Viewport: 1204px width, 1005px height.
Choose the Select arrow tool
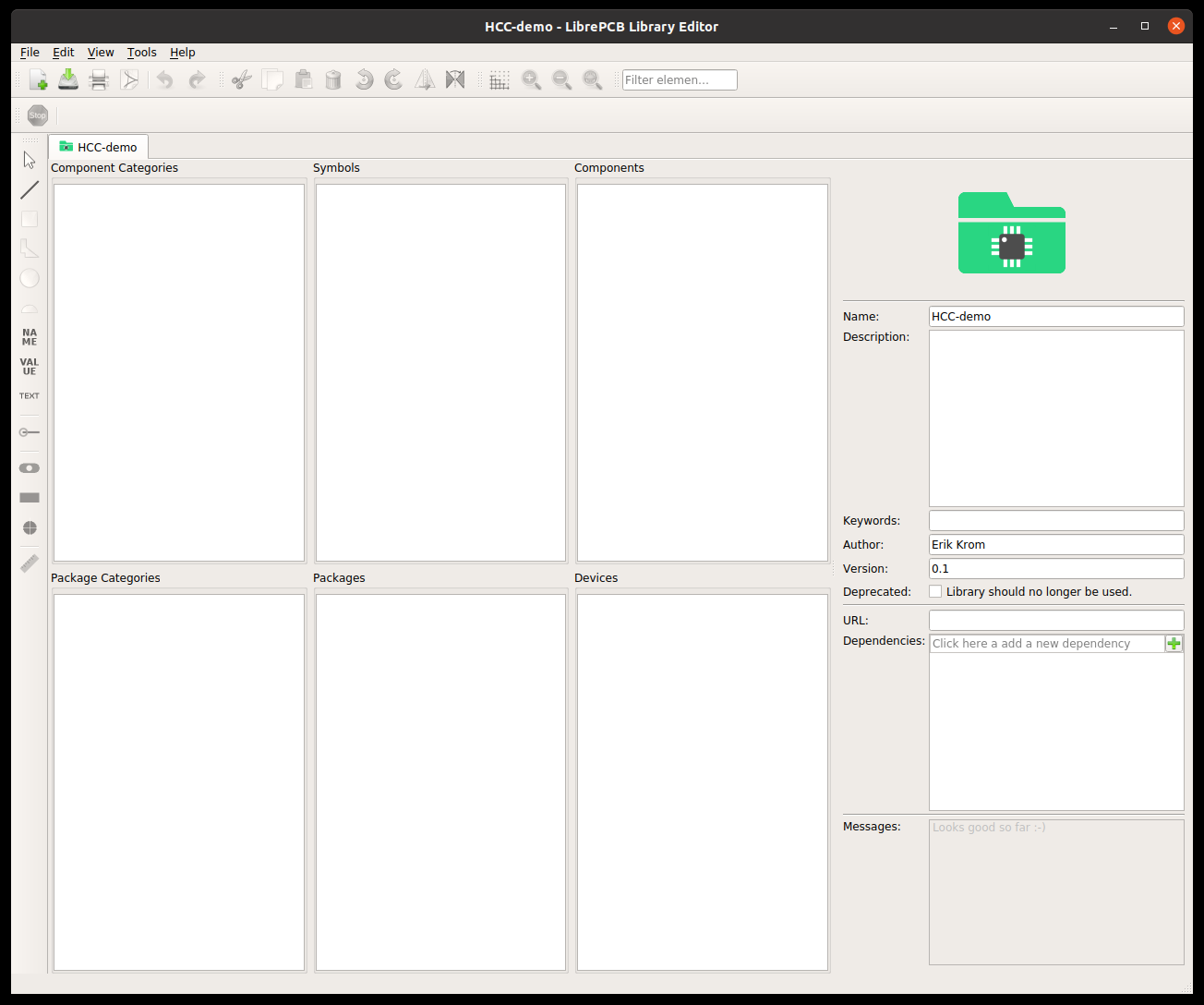coord(30,160)
